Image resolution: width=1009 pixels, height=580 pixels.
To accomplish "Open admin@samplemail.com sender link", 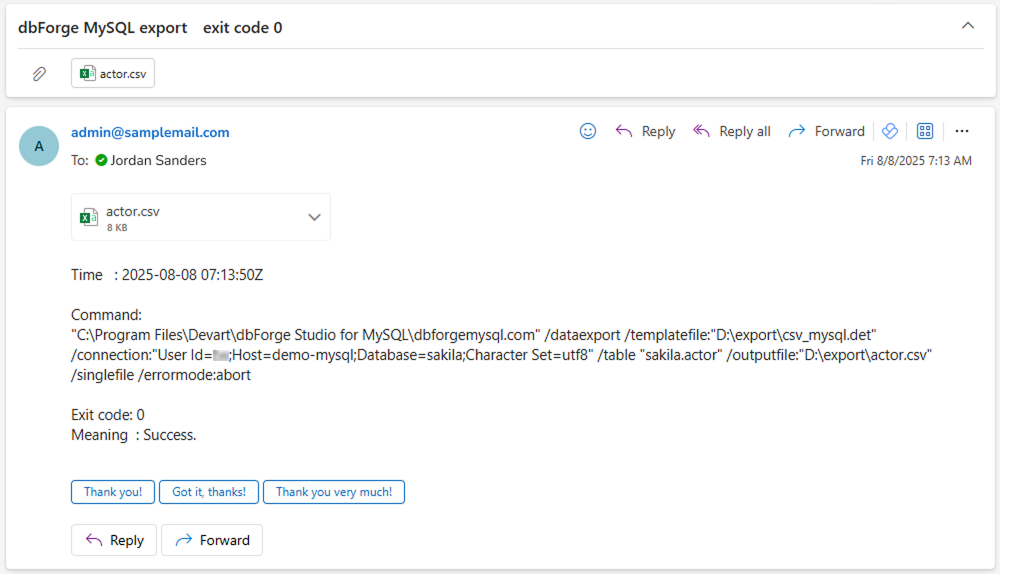I will tap(149, 131).
